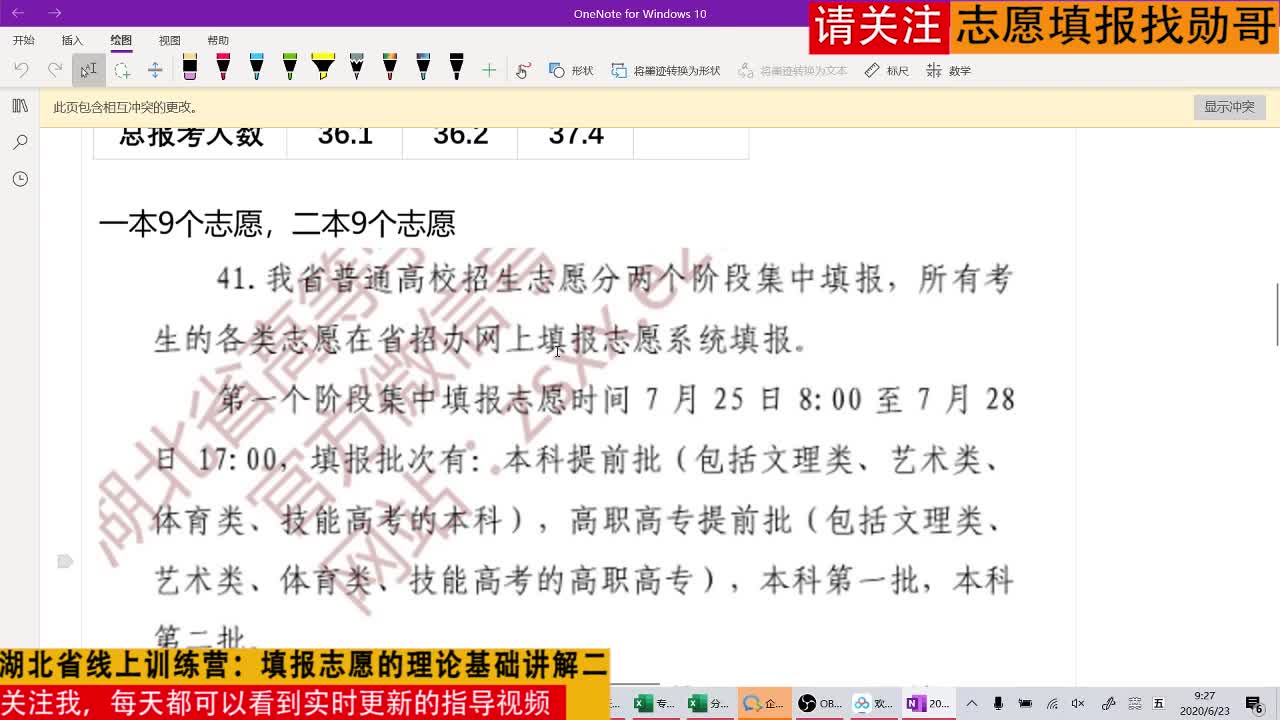This screenshot has width=1280, height=720.
Task: Click the microphone tray icon
Action: point(998,704)
